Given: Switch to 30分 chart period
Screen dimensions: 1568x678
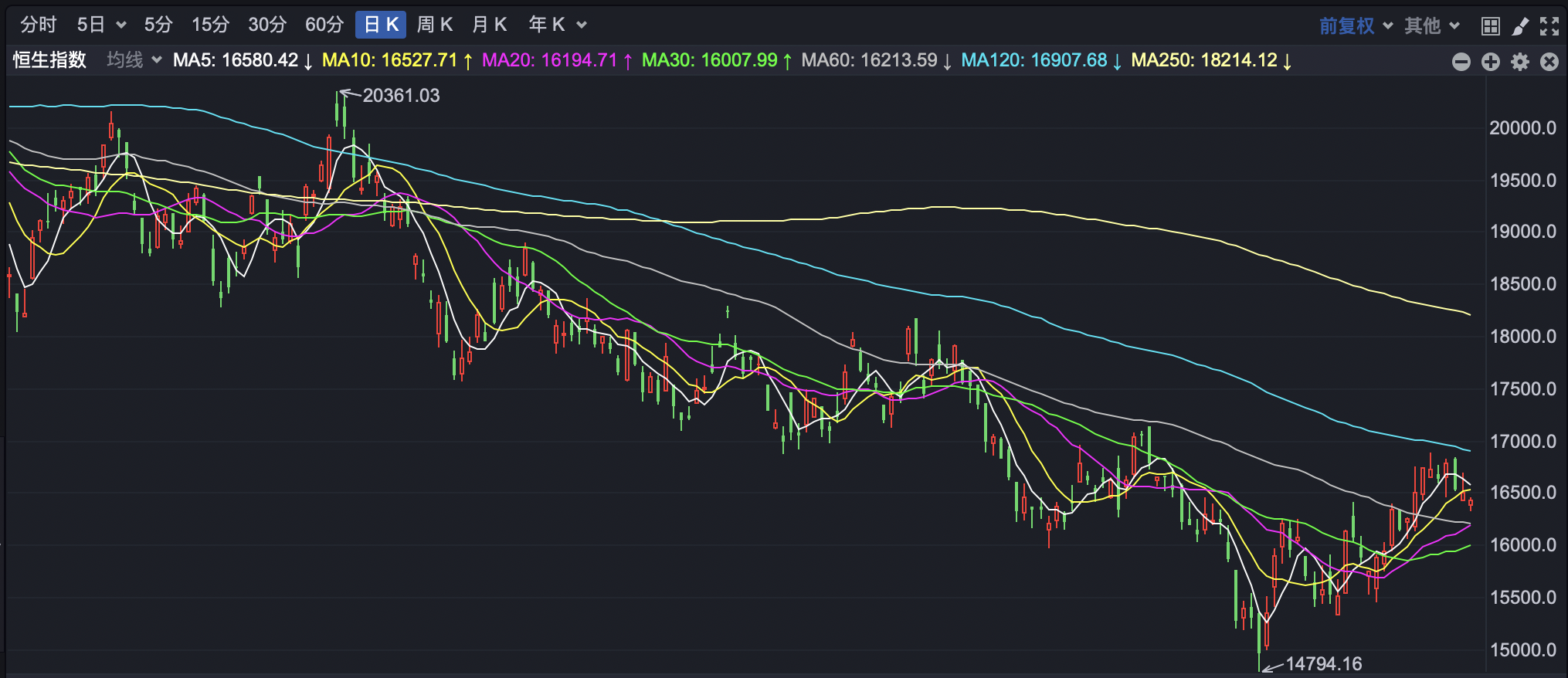Looking at the screenshot, I should point(267,25).
